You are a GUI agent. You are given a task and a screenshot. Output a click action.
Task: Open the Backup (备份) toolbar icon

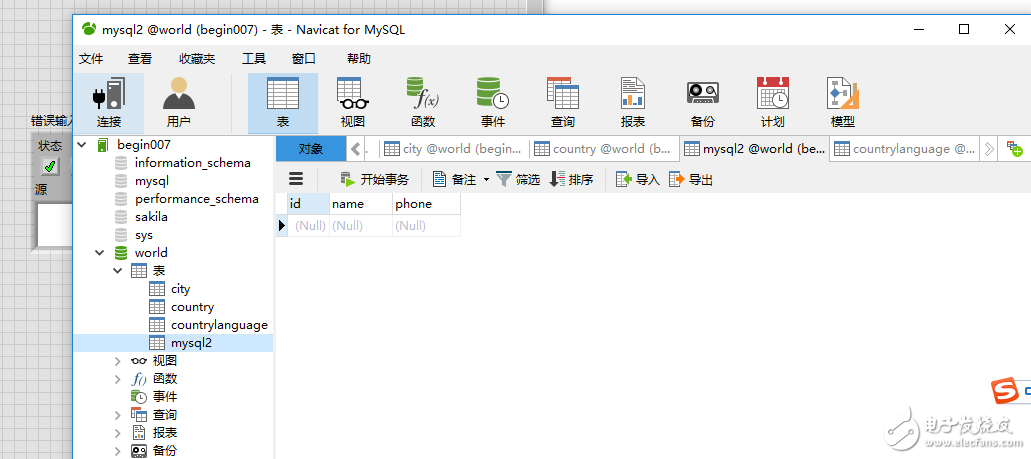tap(702, 103)
